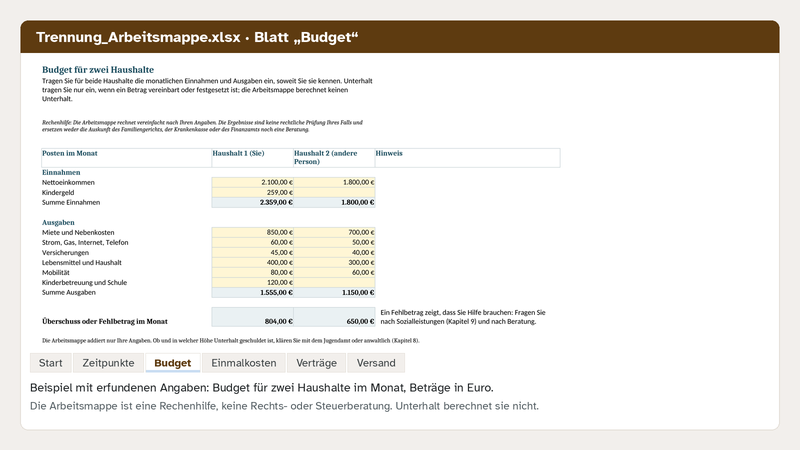The width and height of the screenshot is (800, 450).
Task: Click the 'Budget für zwei Haushalte' heading
Action: pos(98,70)
